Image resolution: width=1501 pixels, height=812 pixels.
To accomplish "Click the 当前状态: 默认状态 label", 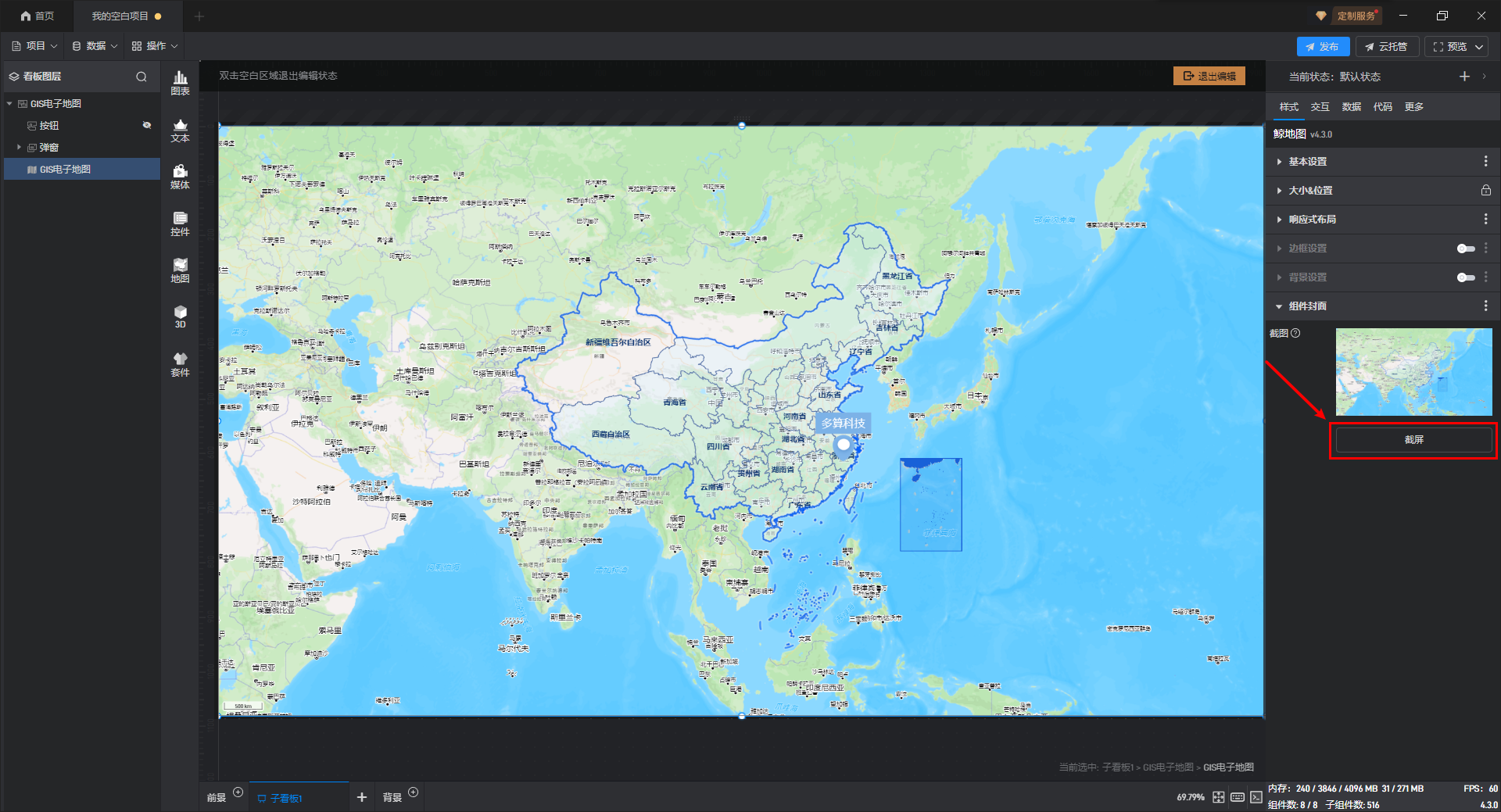I will (x=1334, y=77).
